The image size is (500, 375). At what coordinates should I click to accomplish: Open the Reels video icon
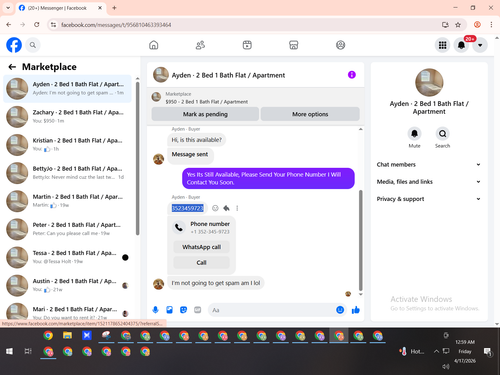(247, 45)
